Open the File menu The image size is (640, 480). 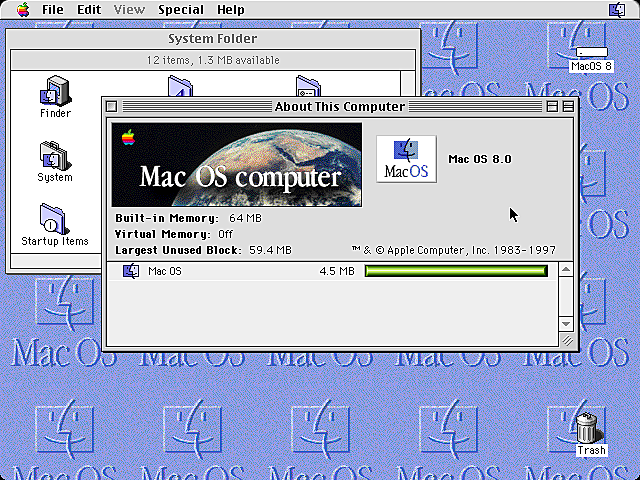[x=53, y=9]
